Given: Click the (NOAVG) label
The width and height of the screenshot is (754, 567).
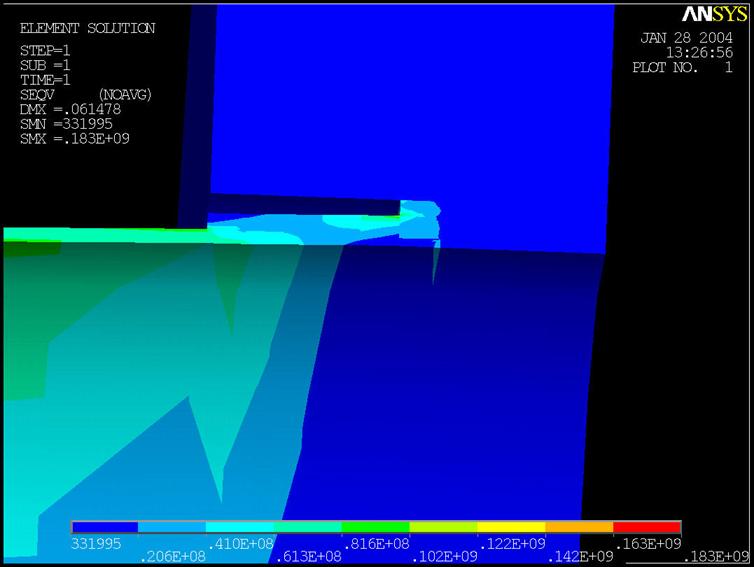Looking at the screenshot, I should (x=125, y=95).
